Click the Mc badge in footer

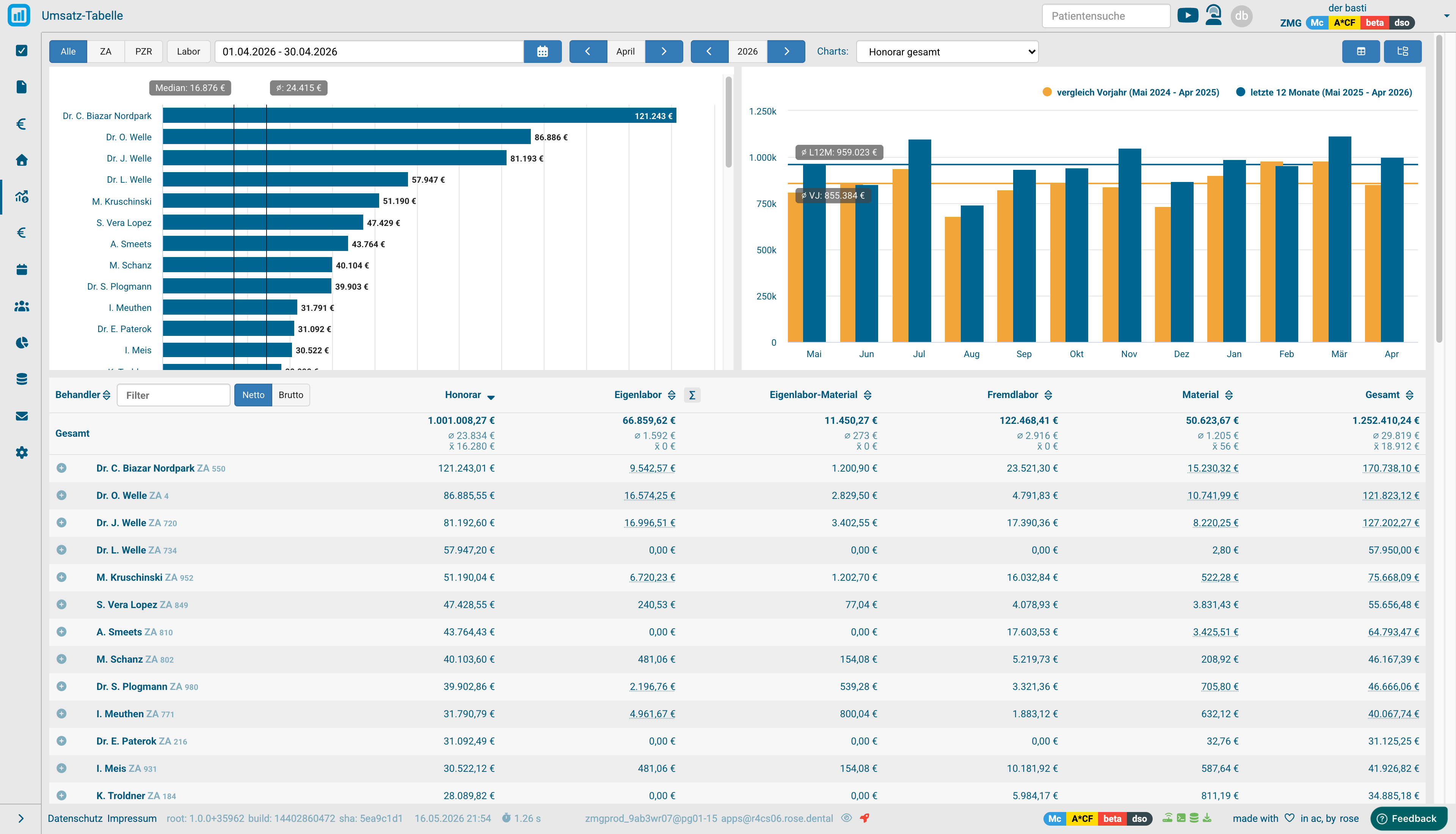[x=1054, y=818]
